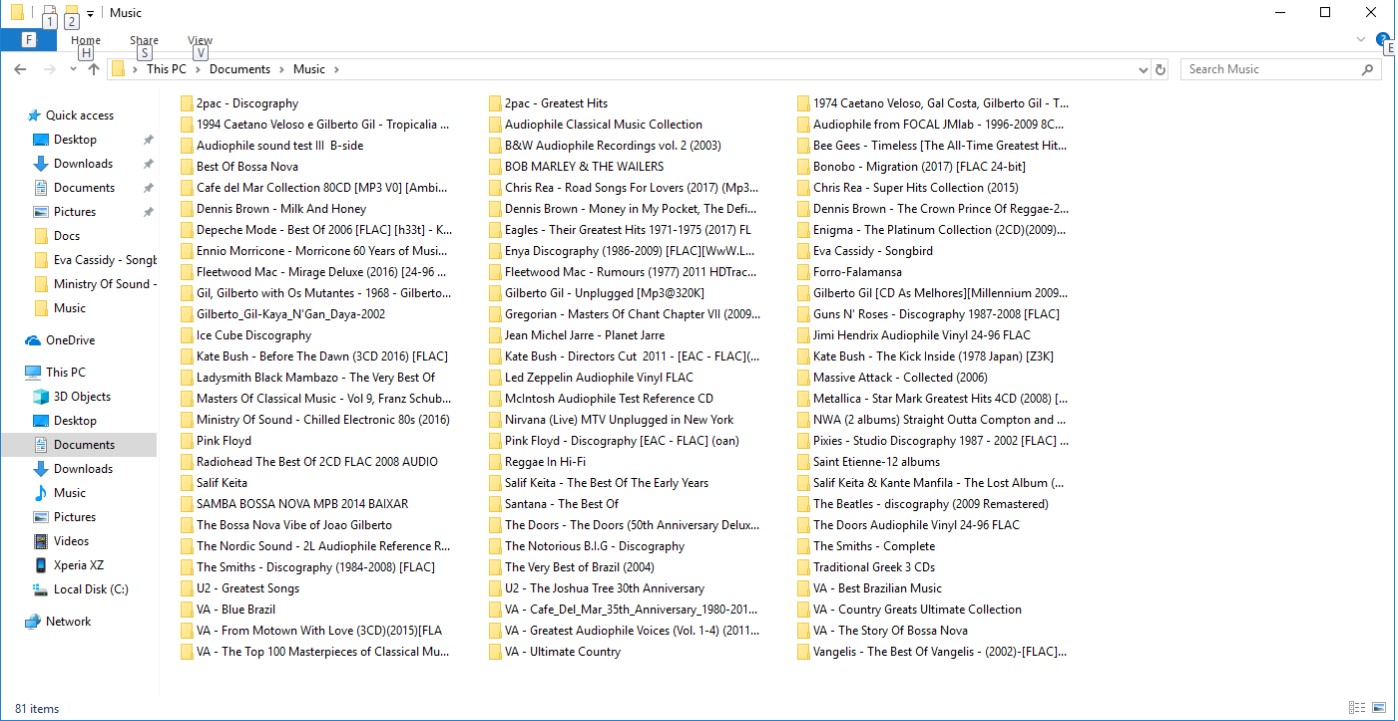Image resolution: width=1398 pixels, height=721 pixels.
Task: Open Music under This PC
Action: 70,493
